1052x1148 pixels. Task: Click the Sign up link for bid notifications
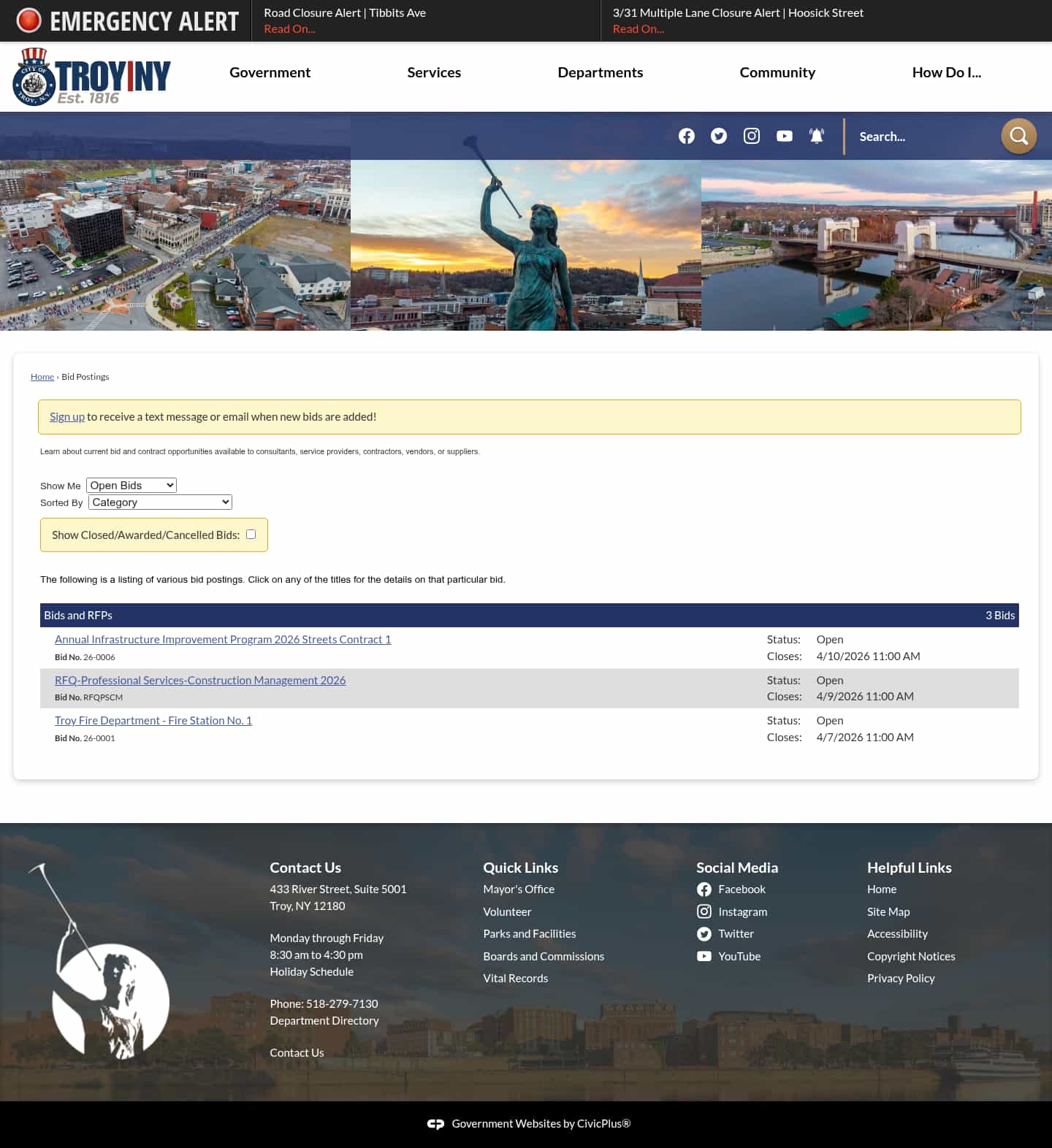click(x=67, y=417)
